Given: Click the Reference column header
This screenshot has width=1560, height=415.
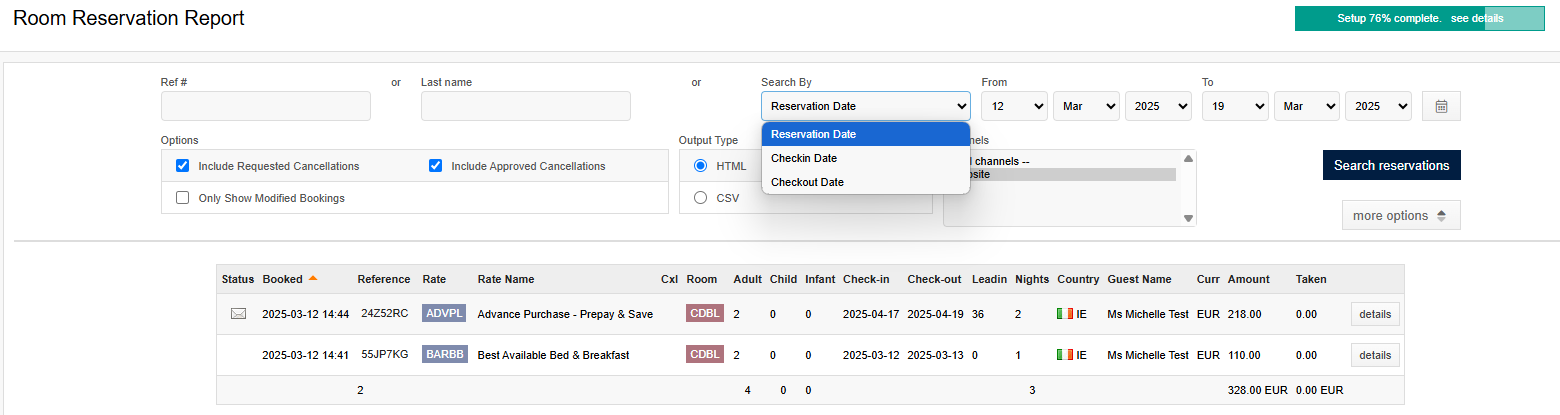Looking at the screenshot, I should (384, 279).
